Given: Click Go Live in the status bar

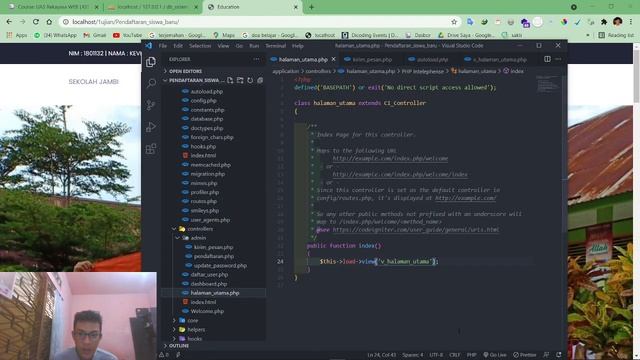Looking at the screenshot, I should point(495,355).
